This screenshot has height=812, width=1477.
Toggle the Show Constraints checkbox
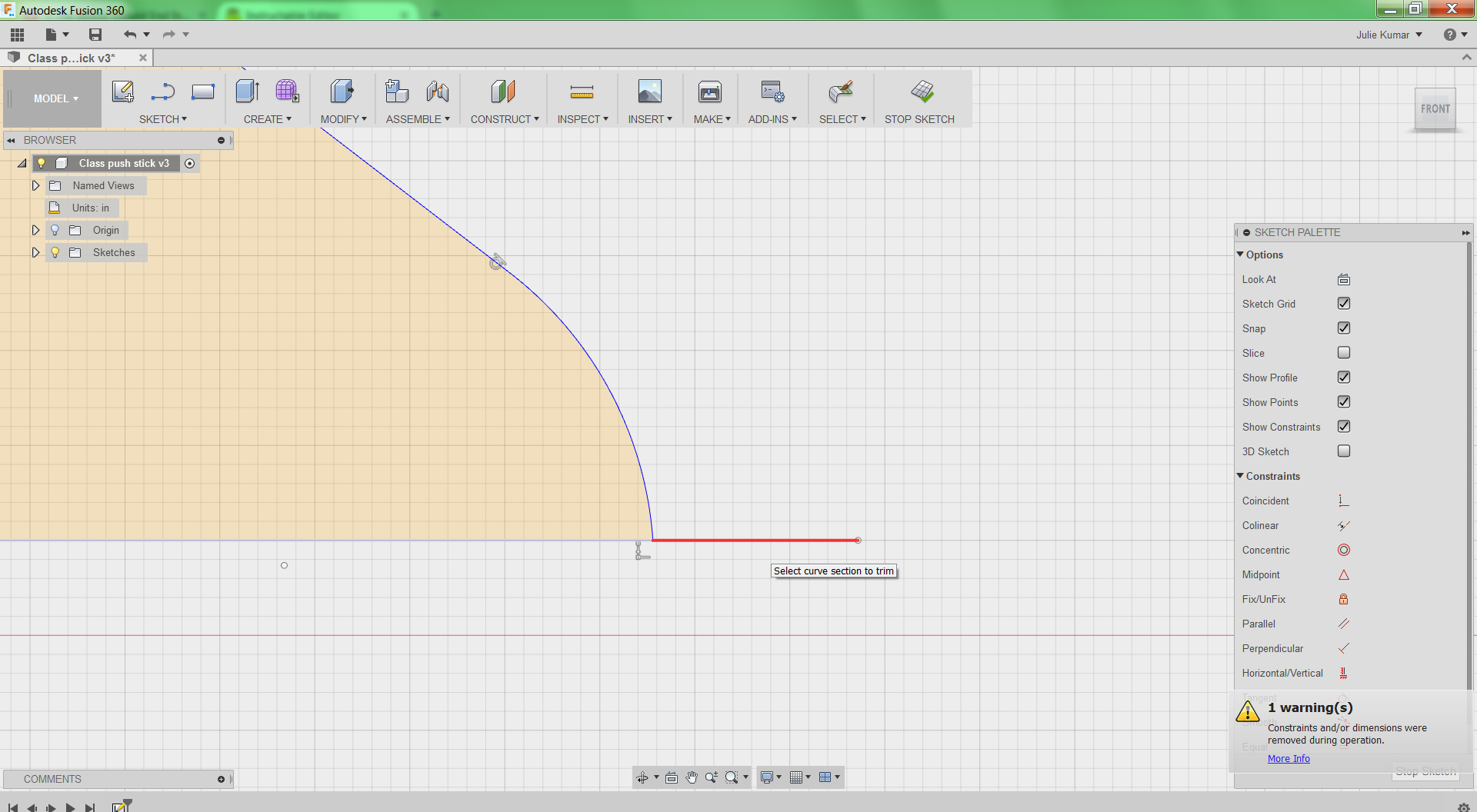(x=1344, y=427)
